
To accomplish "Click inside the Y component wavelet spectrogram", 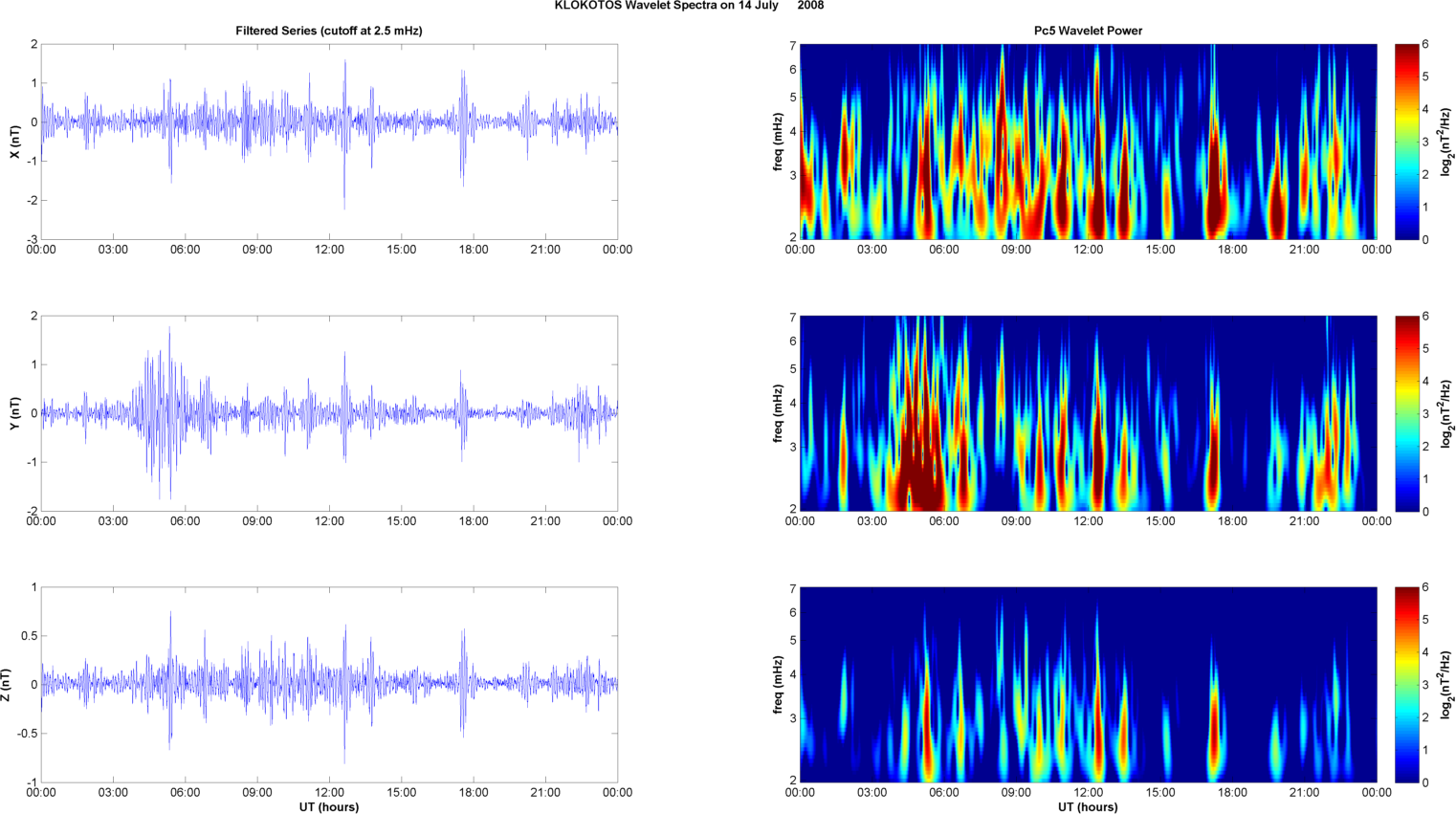I will (x=1088, y=413).
